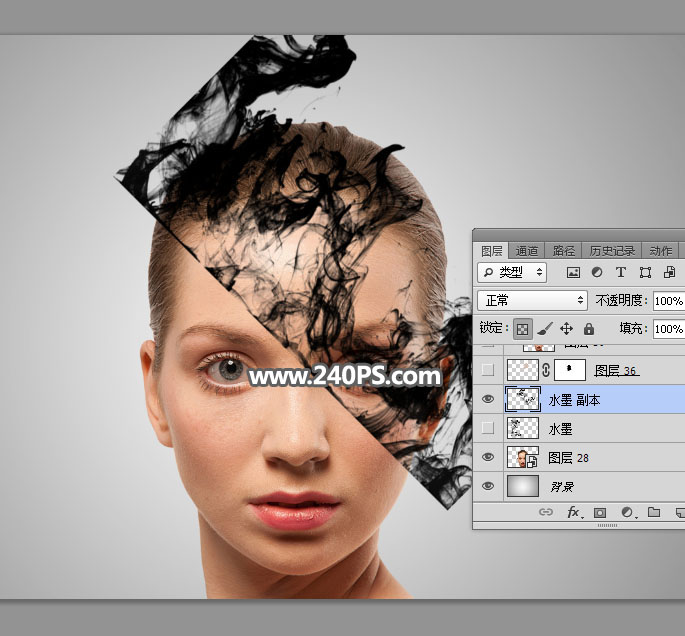Filter layers by type (T) icon
Viewport: 685px width, 636px height.
point(621,273)
